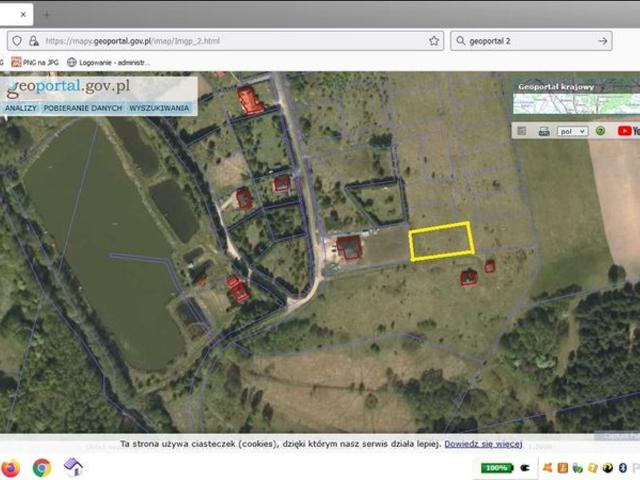Open the purple house taskbar icon

coord(73,467)
